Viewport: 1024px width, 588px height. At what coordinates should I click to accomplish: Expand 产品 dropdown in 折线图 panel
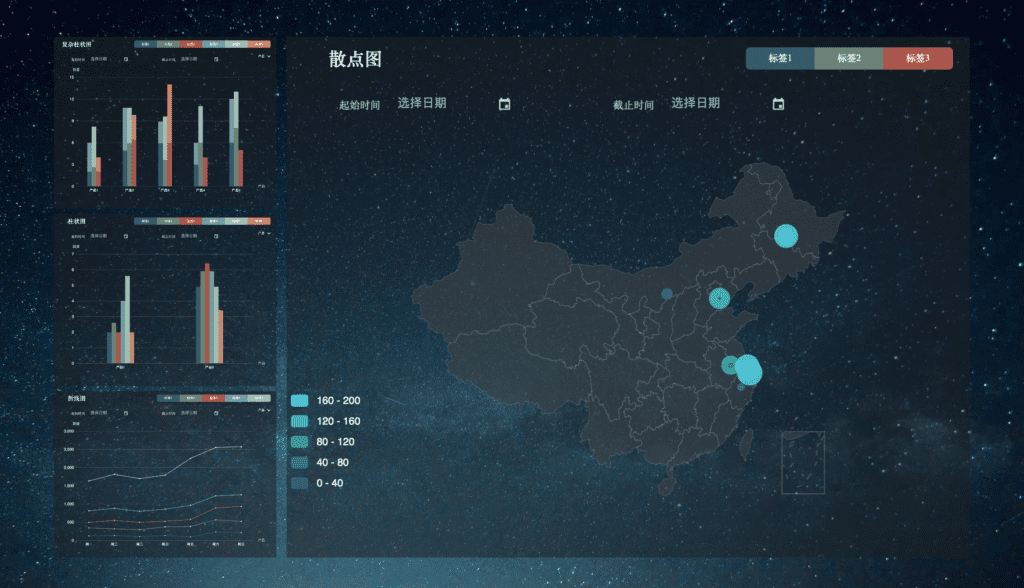(x=264, y=410)
